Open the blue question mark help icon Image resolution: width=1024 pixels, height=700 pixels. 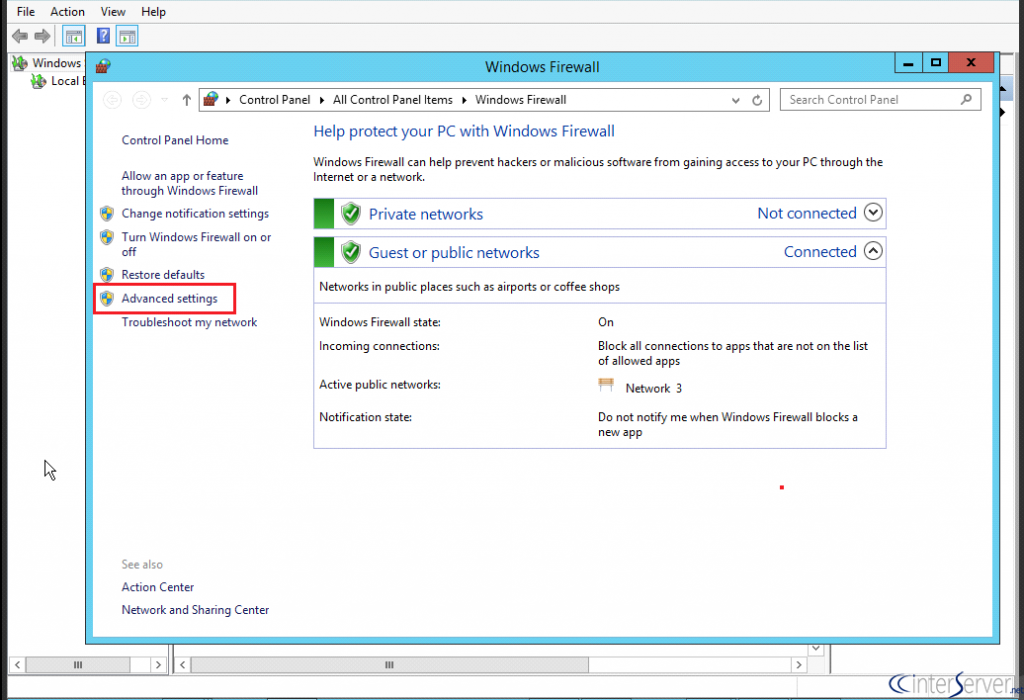pyautogui.click(x=103, y=36)
